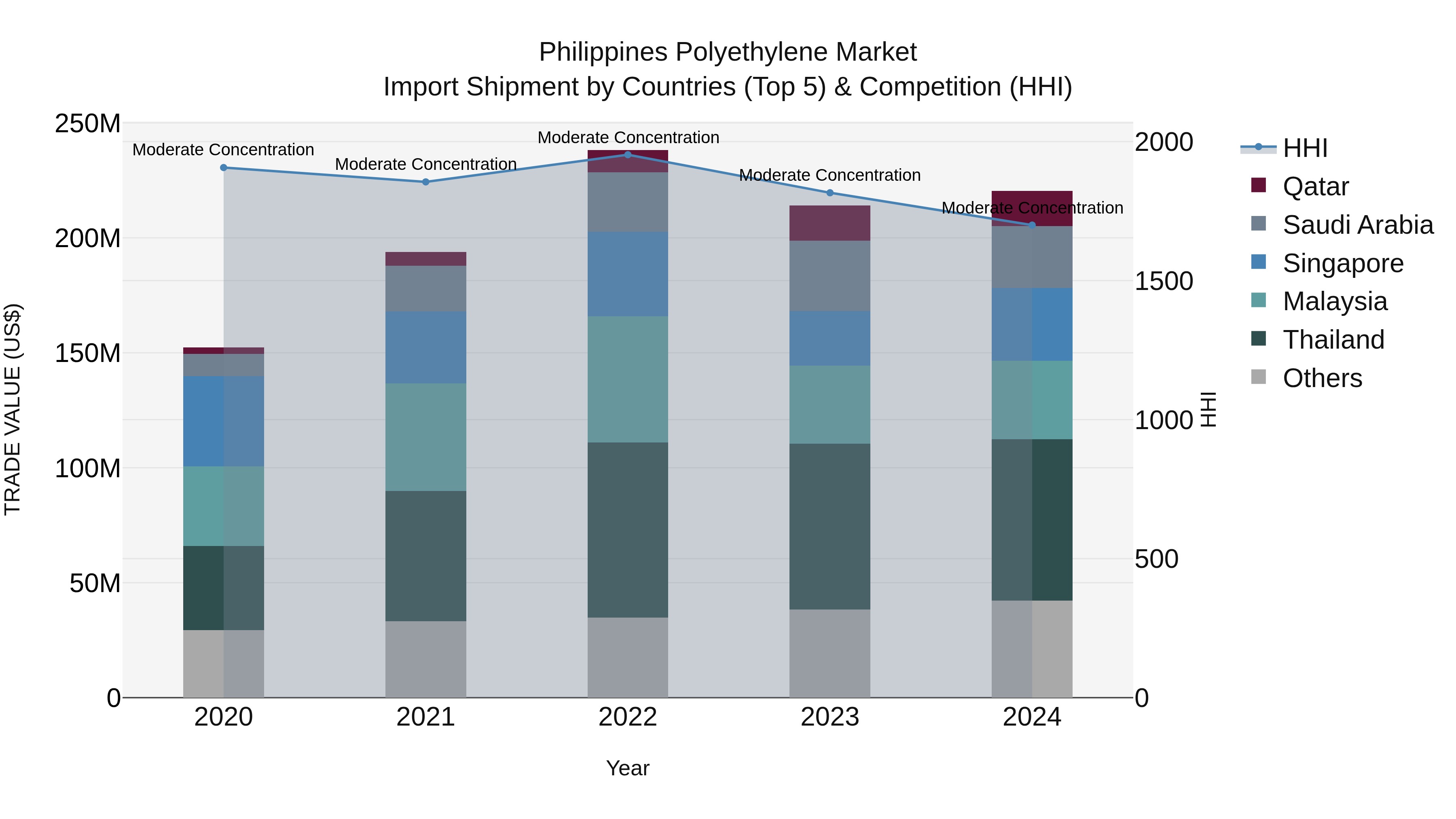Toggle the Qatar legend entry

[x=1300, y=186]
